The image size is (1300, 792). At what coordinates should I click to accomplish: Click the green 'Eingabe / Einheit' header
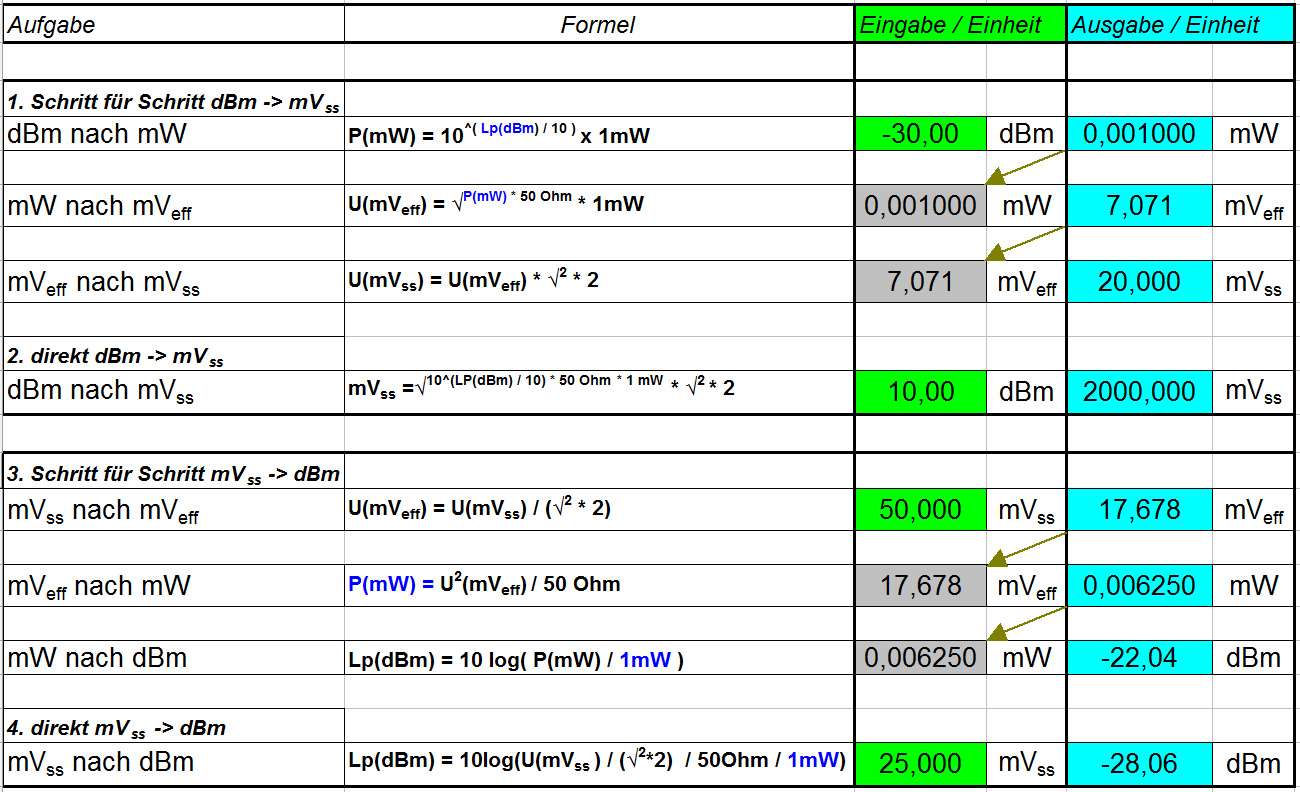tap(960, 25)
